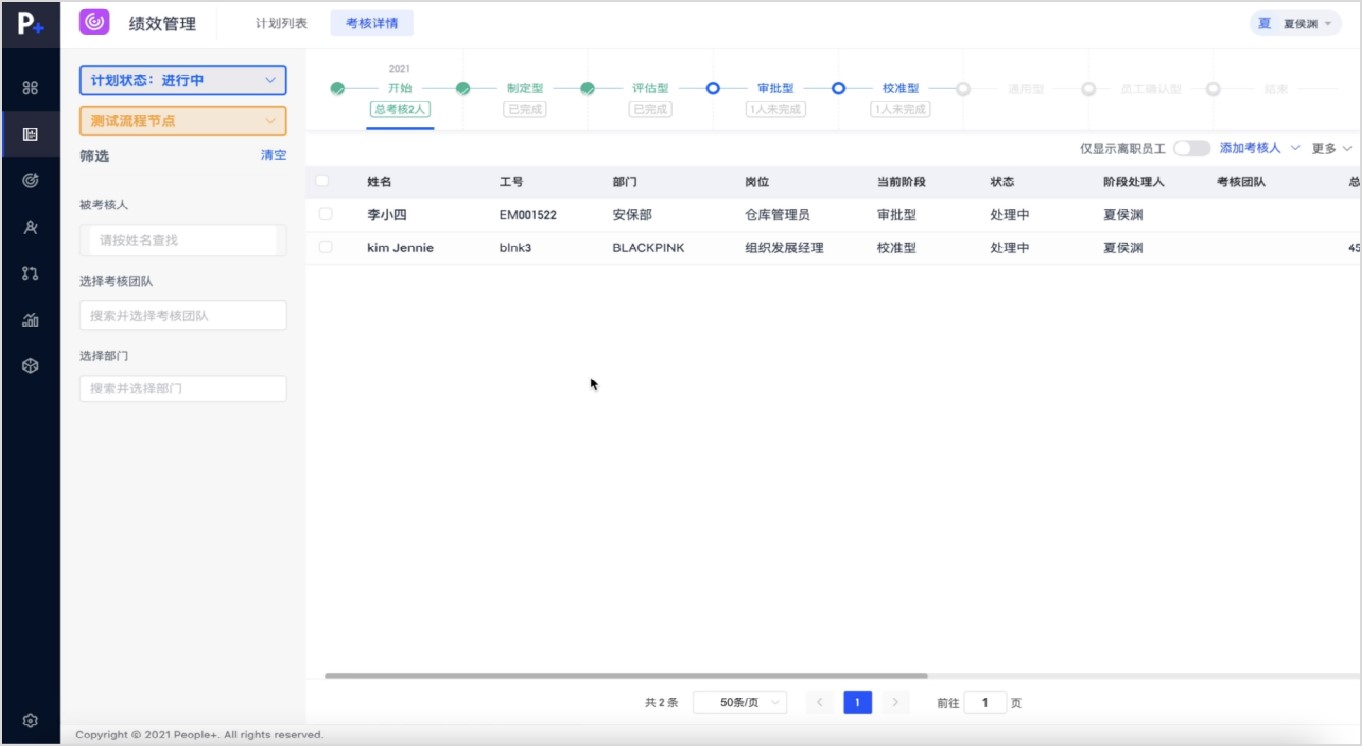Open the settings gear at the sidebar bottom
Screen dimensions: 1362x746
(30, 720)
